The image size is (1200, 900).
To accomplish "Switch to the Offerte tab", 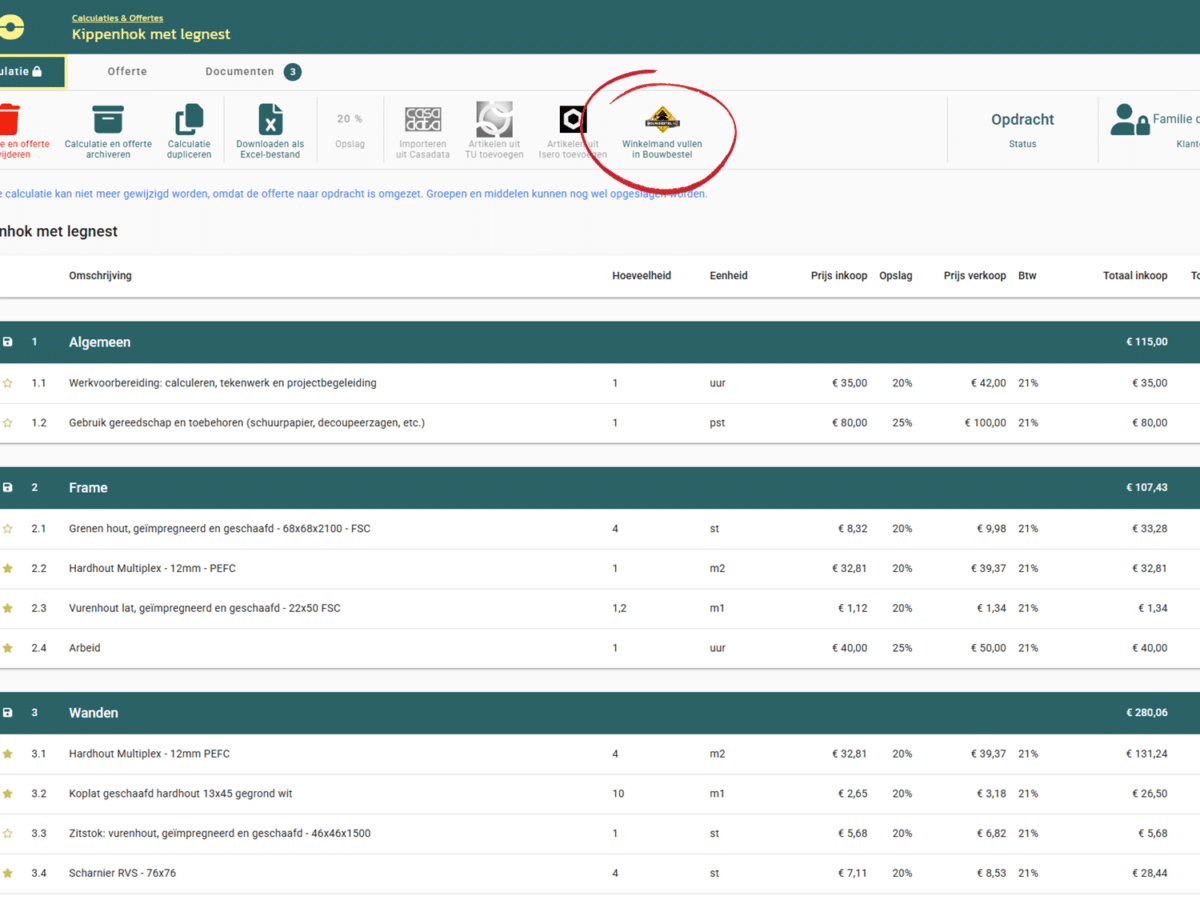I will coord(127,72).
